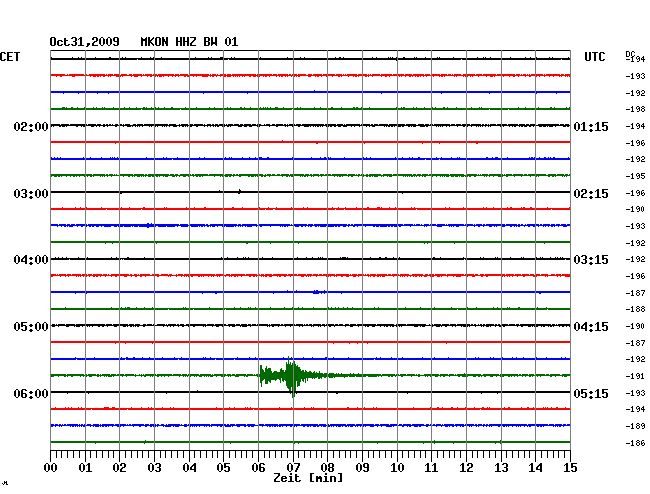
Task: Click the 05:00 CET time label
Action: coord(31,327)
